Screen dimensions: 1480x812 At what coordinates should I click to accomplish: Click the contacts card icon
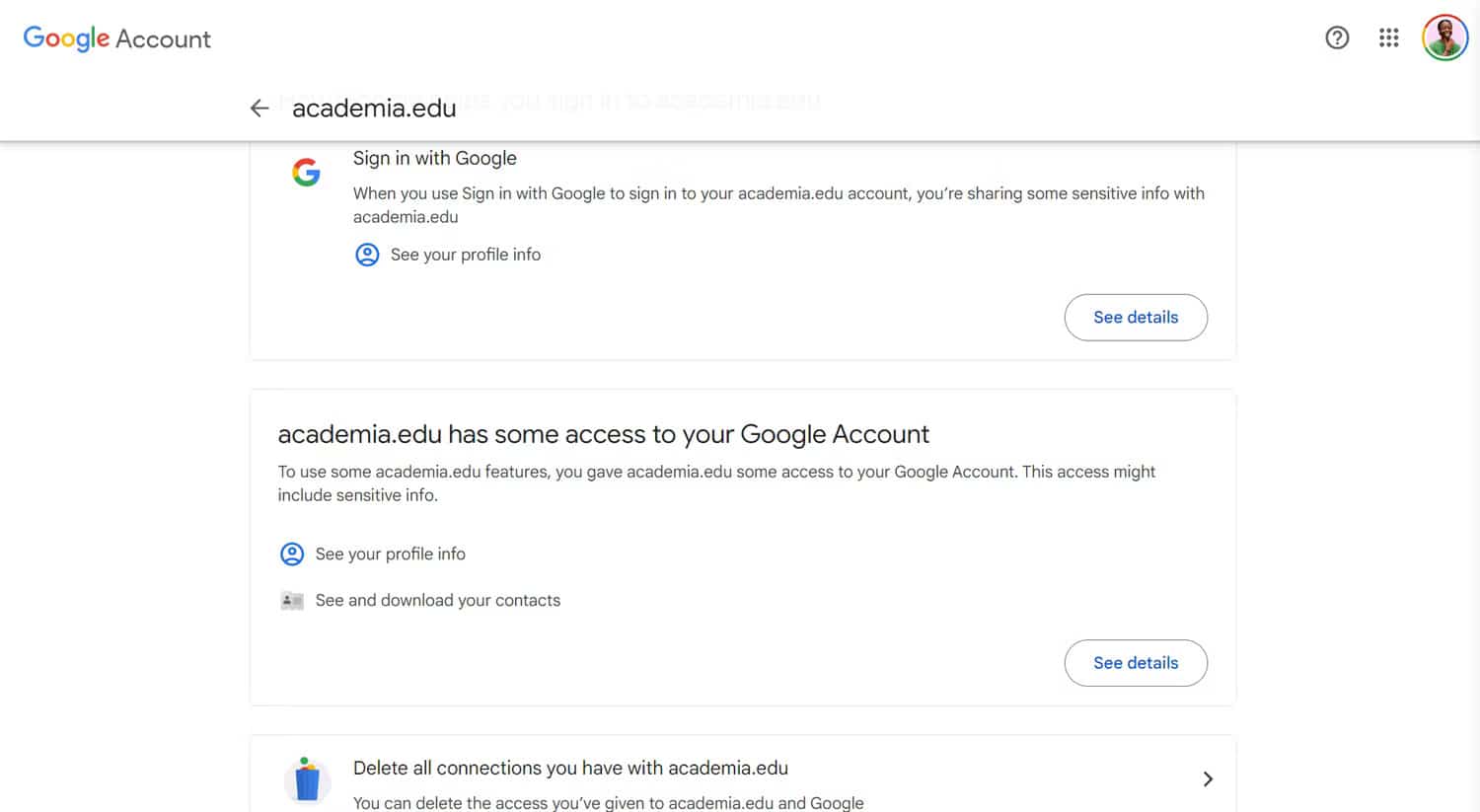pos(292,601)
